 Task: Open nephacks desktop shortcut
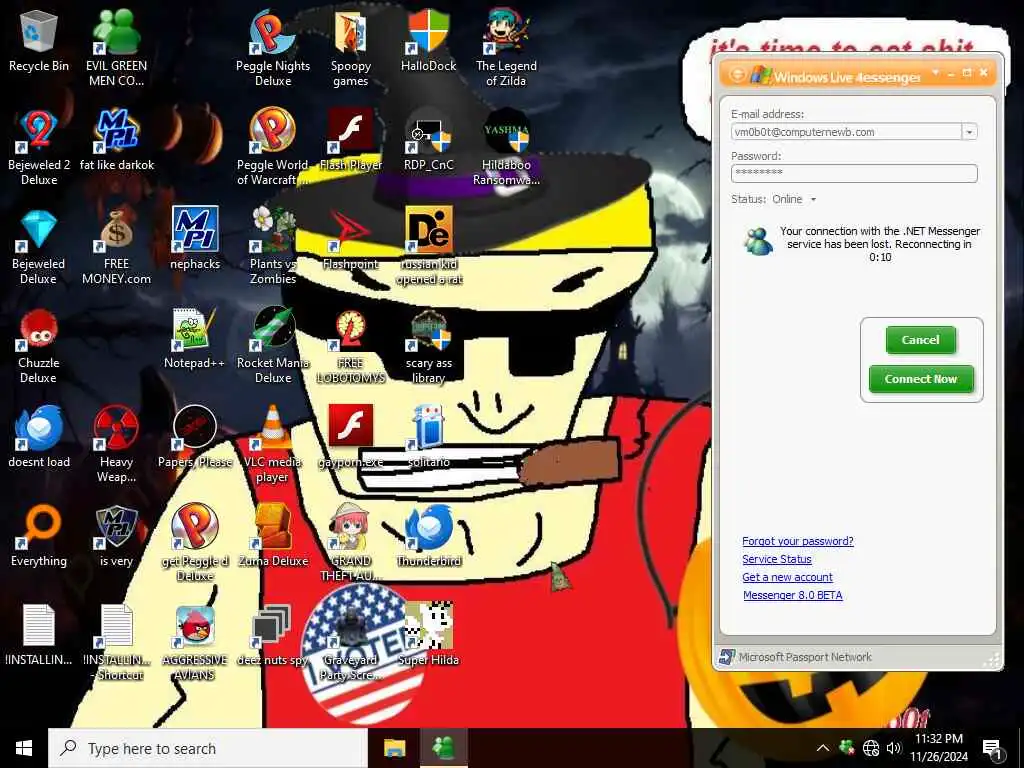(195, 238)
